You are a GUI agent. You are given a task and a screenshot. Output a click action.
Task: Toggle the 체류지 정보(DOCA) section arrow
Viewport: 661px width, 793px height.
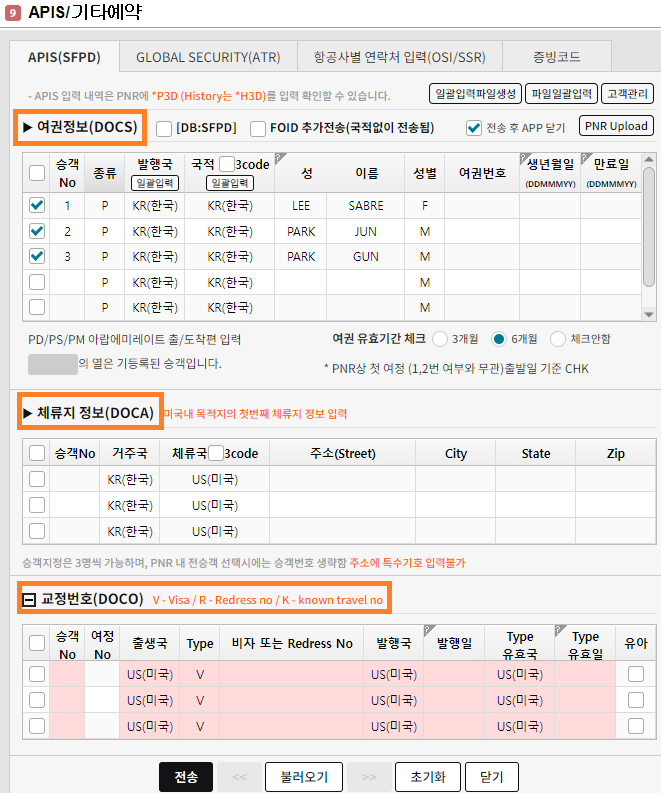28,412
